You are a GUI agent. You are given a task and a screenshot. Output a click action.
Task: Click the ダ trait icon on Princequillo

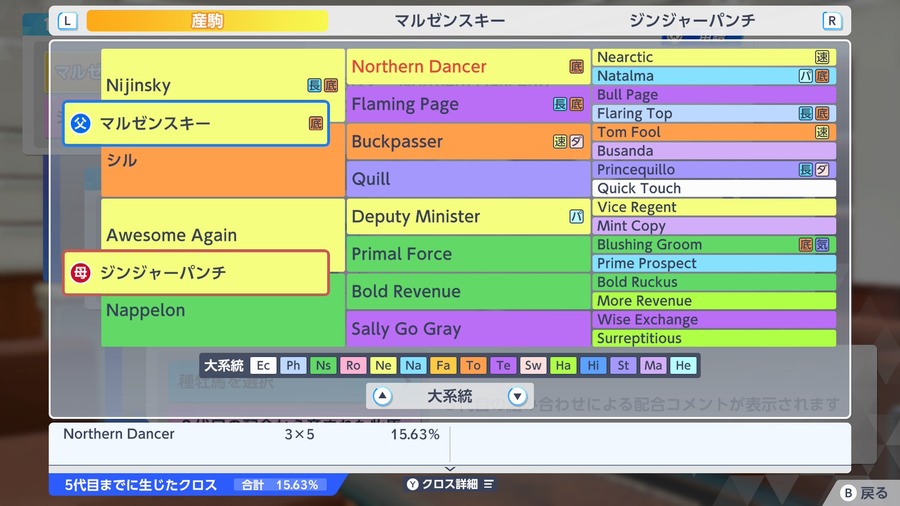click(x=822, y=170)
